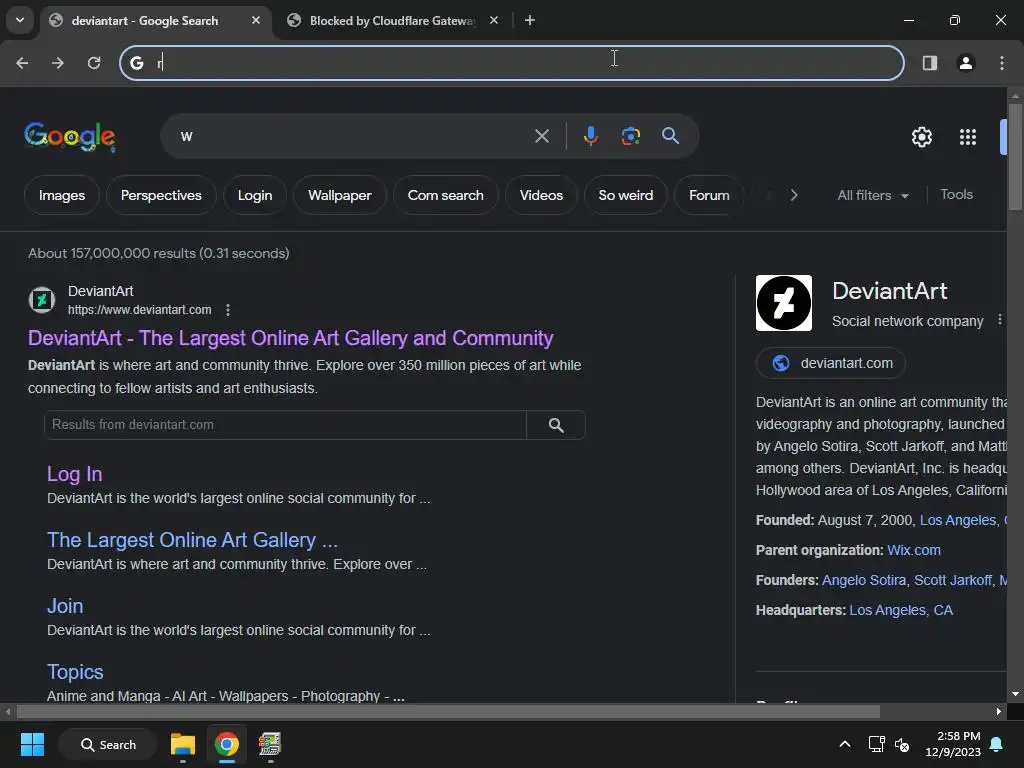Select the Perspectives filter chip

click(161, 195)
